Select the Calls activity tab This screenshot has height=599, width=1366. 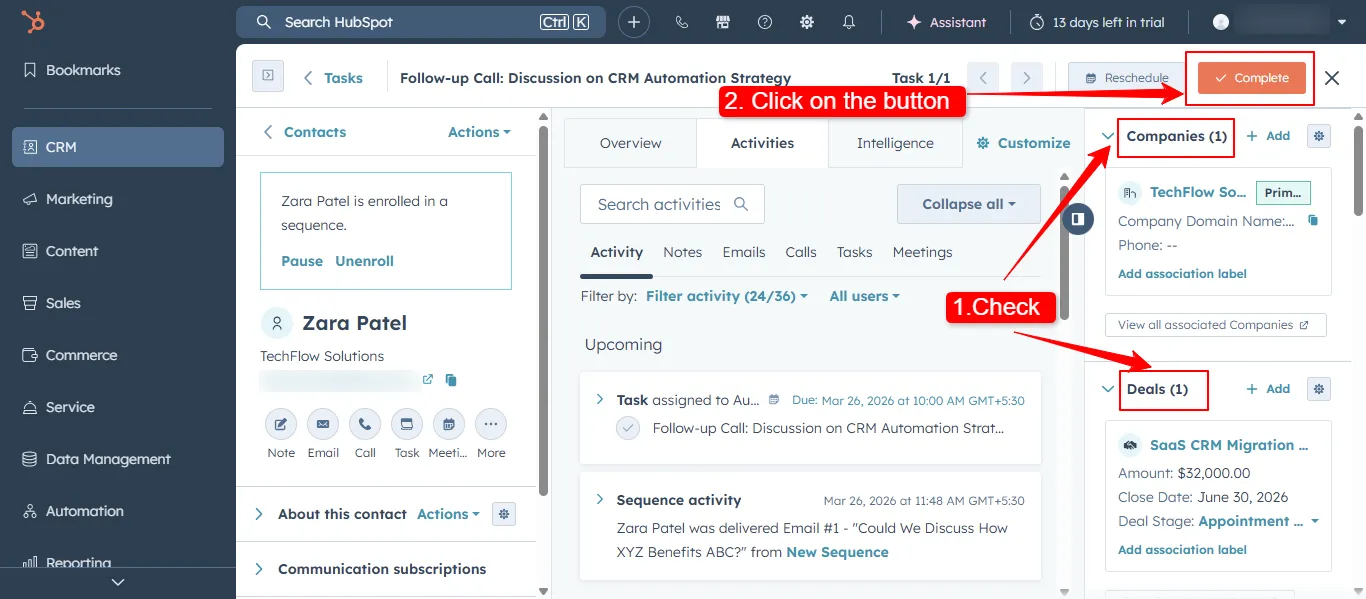click(x=801, y=252)
